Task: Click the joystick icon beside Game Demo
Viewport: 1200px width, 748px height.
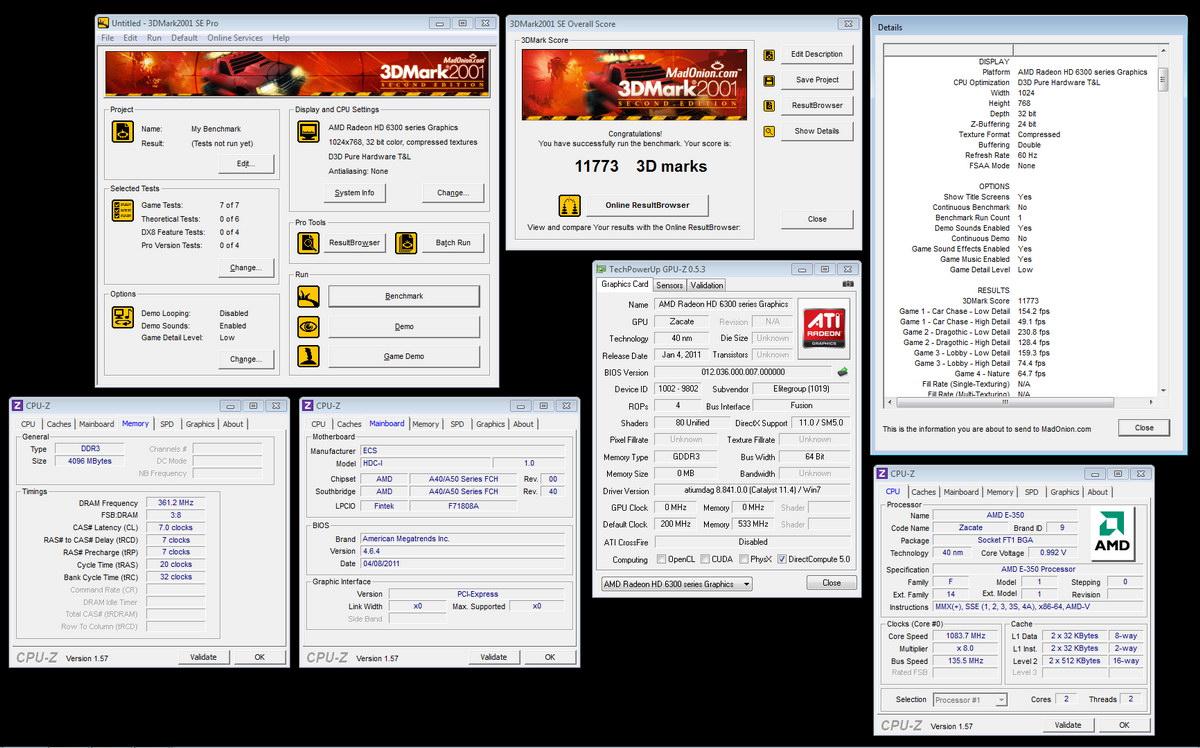Action: 309,356
